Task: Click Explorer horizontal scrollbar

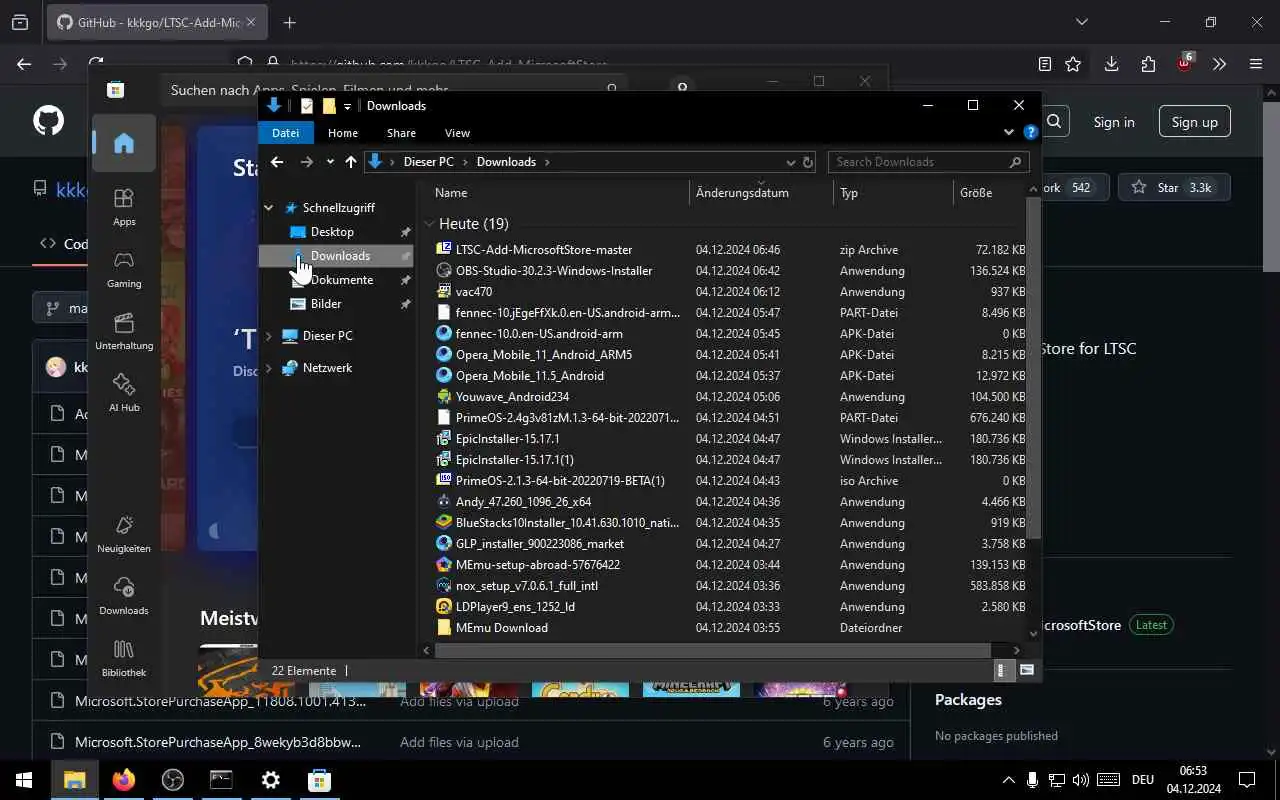Action: click(x=712, y=650)
